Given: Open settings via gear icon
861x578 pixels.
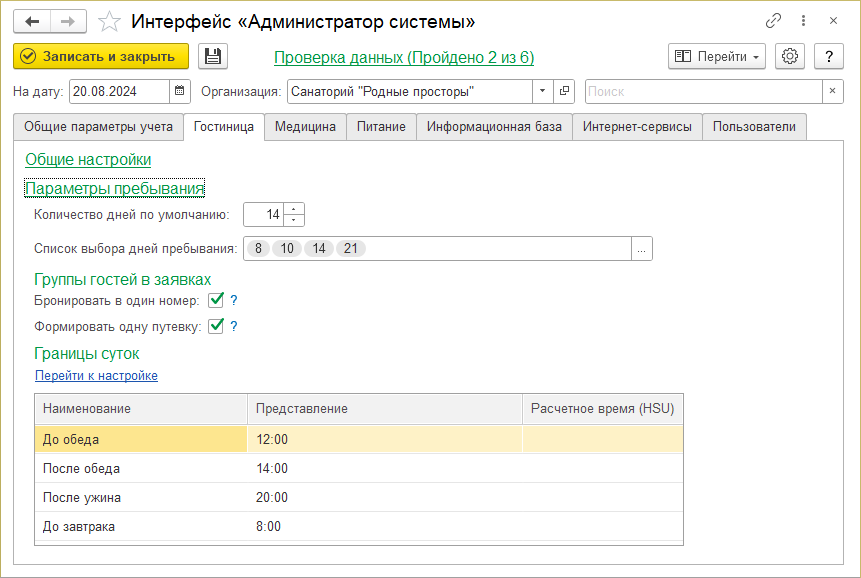Looking at the screenshot, I should [x=790, y=57].
